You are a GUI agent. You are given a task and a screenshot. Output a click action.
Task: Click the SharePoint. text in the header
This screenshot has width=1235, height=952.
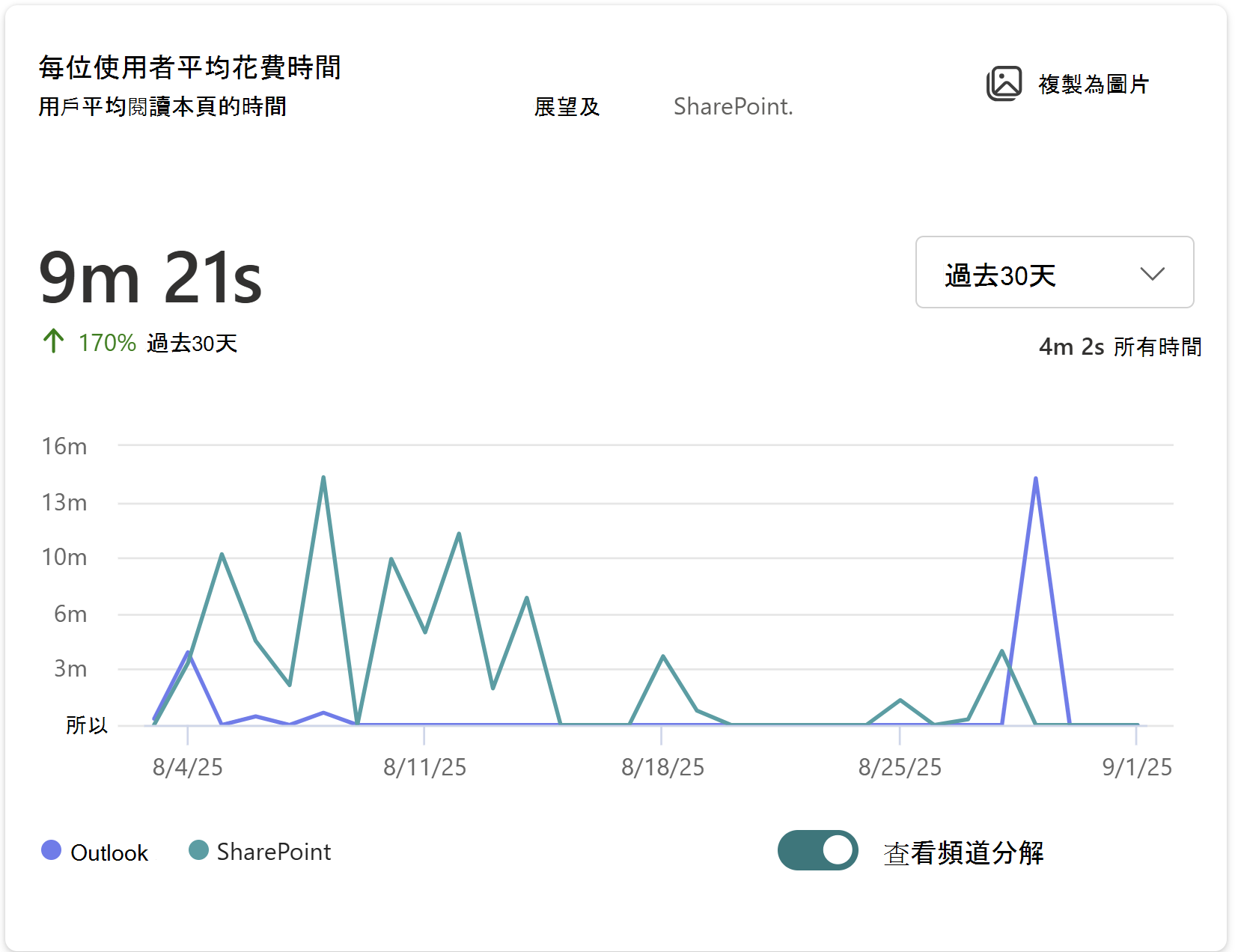tap(733, 106)
